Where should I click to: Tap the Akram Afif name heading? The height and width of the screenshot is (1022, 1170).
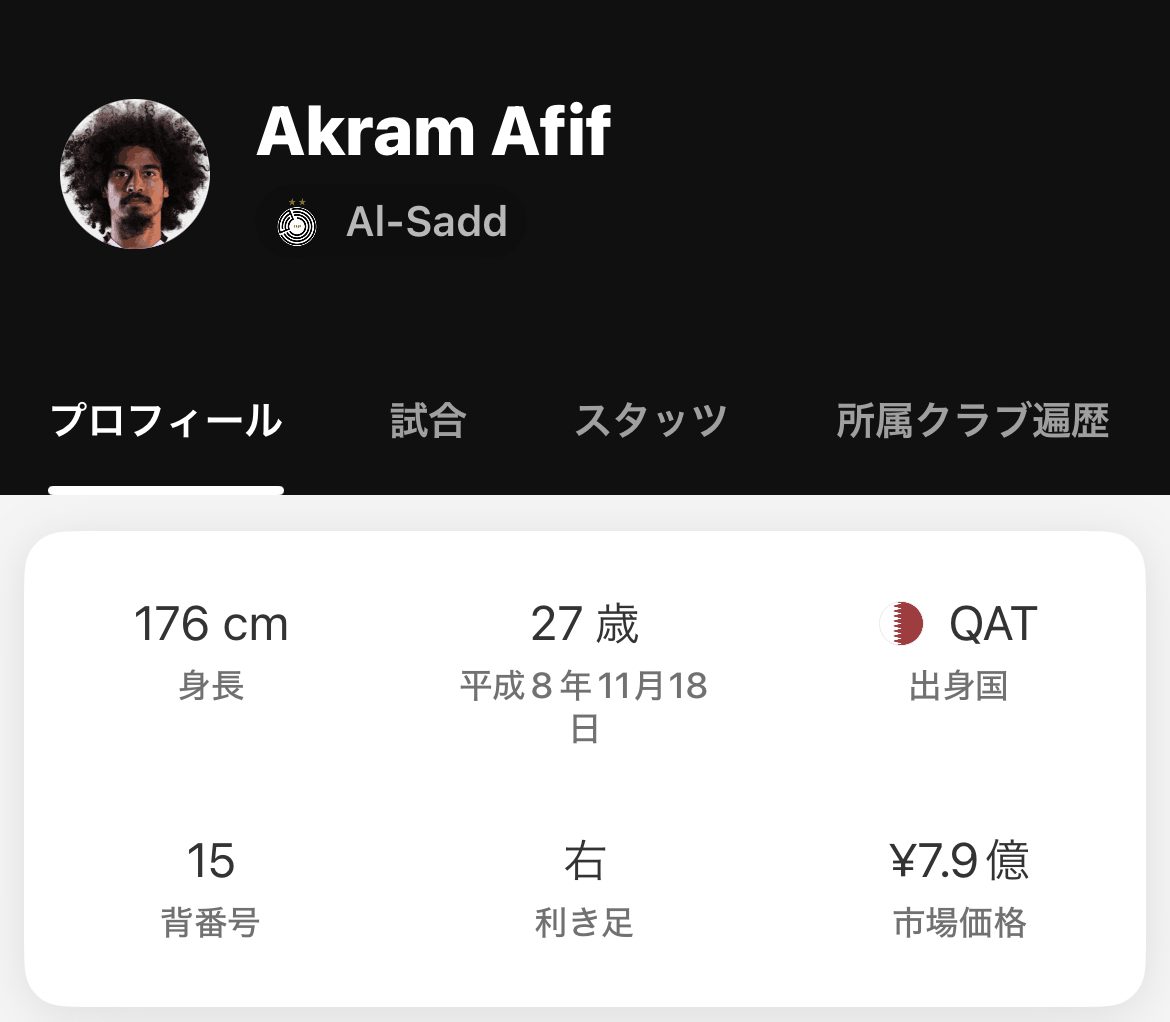[x=434, y=131]
